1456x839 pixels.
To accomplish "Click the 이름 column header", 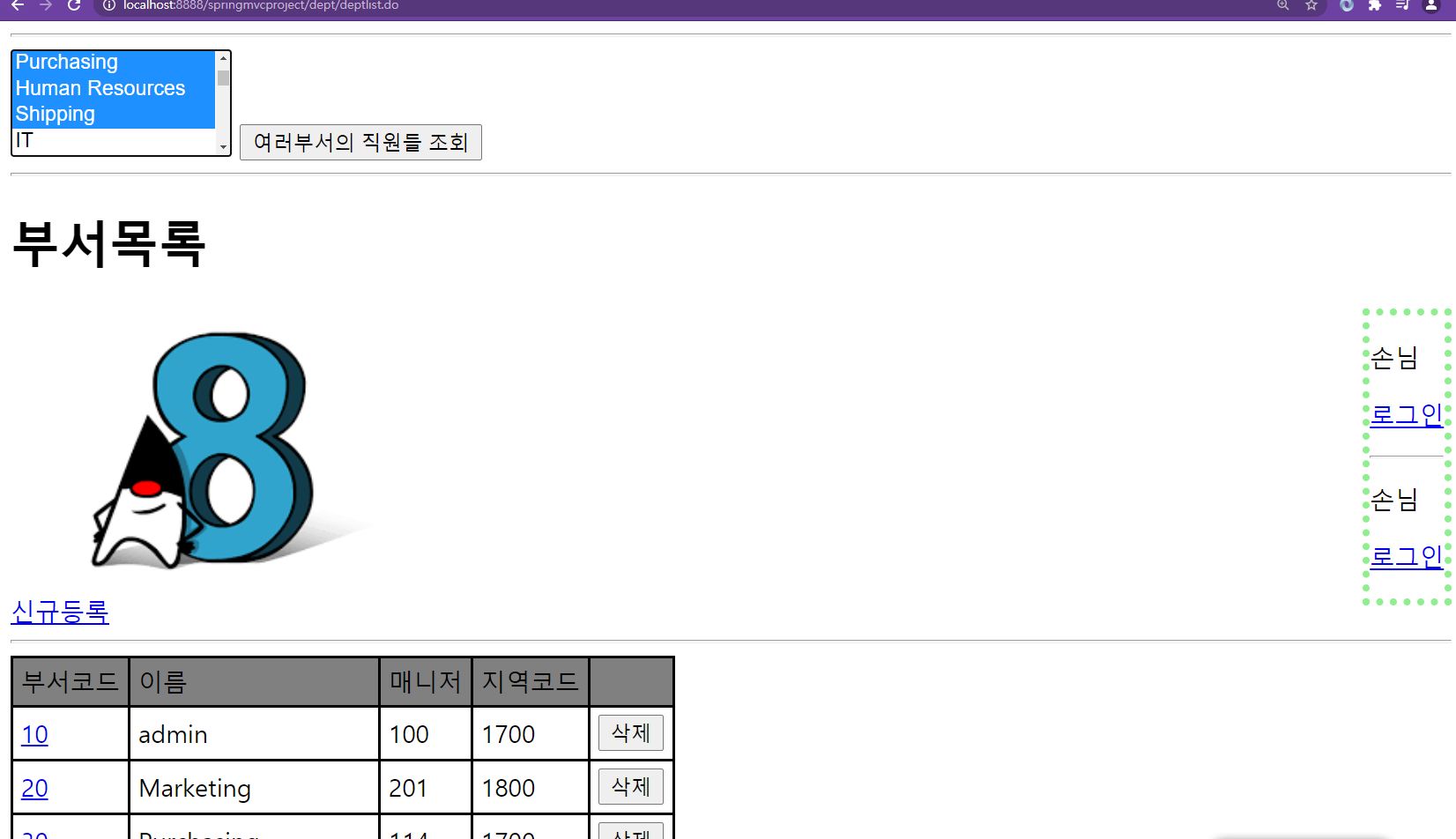I will [255, 681].
